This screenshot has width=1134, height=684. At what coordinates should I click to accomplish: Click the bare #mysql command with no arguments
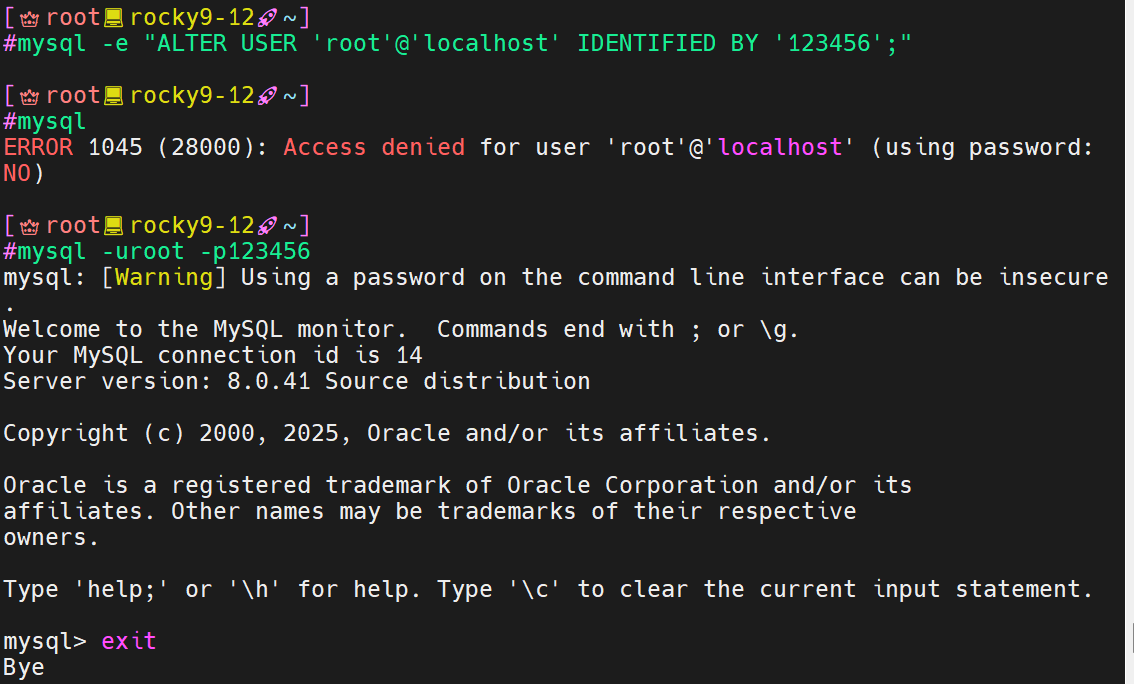[x=45, y=121]
